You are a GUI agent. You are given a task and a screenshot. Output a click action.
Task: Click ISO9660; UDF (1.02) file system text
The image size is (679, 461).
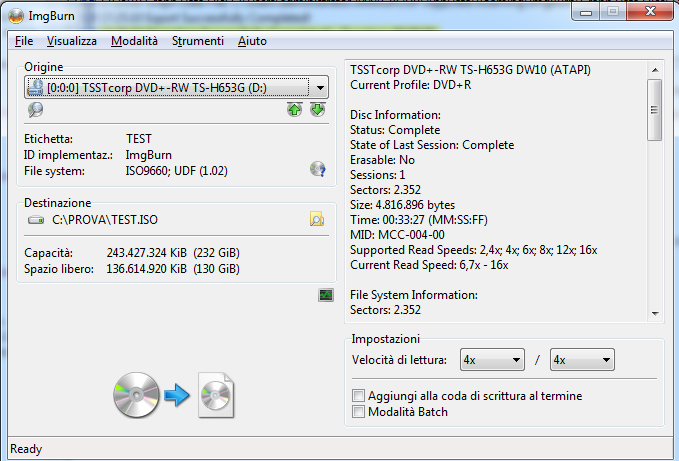177,171
